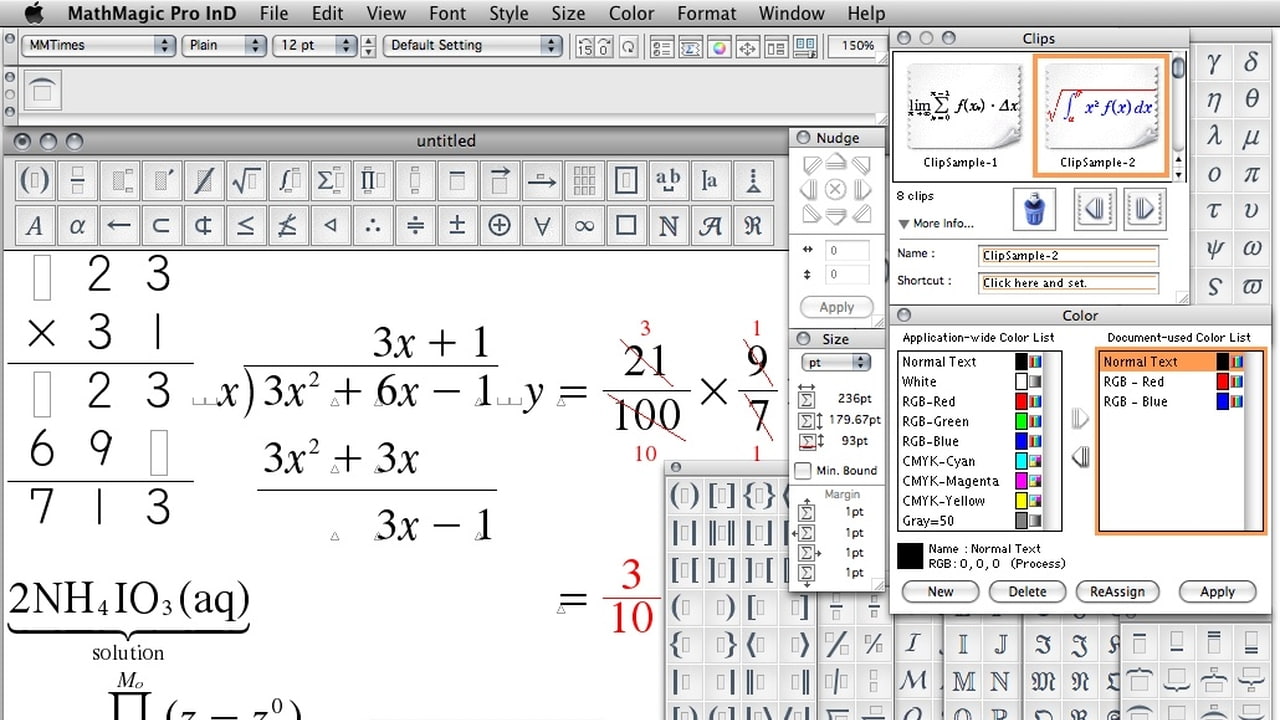This screenshot has width=1280, height=720.
Task: Select the summation (Sigma) template
Action: tap(330, 181)
